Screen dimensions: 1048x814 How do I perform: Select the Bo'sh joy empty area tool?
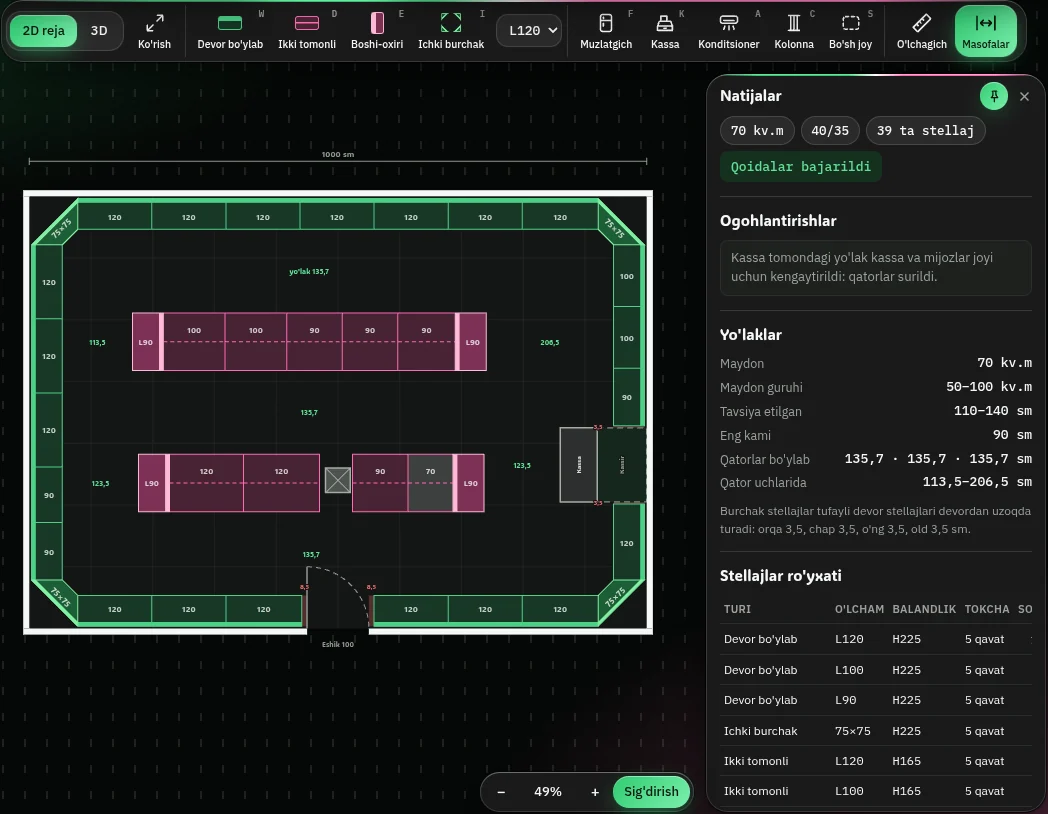(x=850, y=31)
